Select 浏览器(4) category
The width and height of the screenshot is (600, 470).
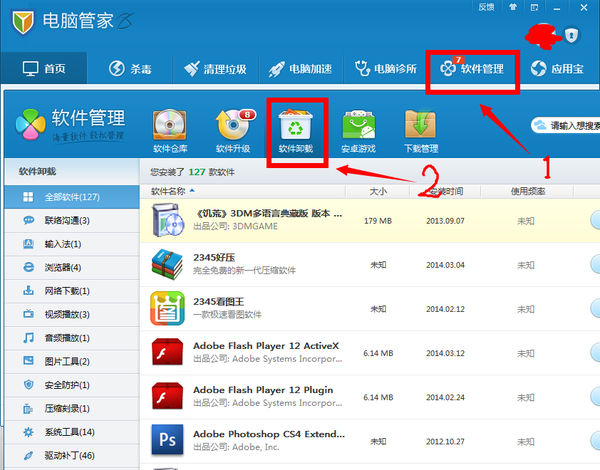[x=72, y=268]
